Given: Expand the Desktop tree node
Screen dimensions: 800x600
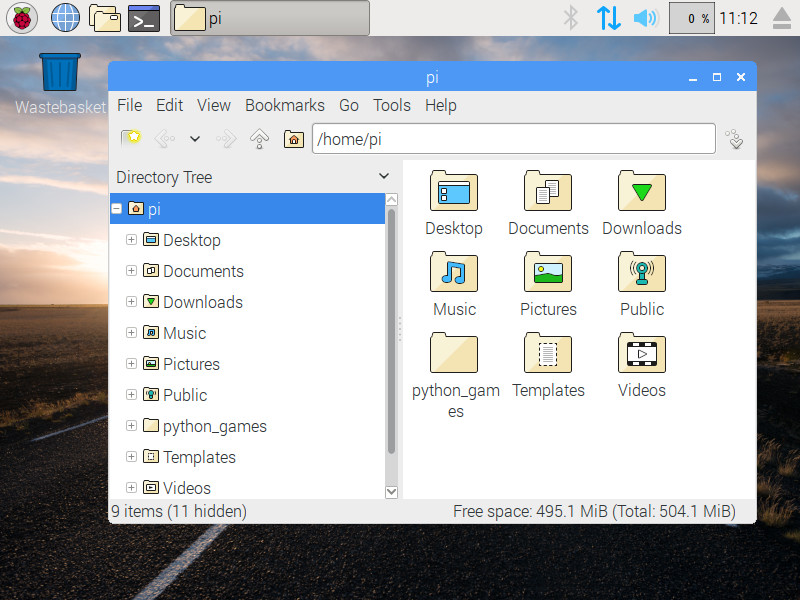Looking at the screenshot, I should pos(131,239).
